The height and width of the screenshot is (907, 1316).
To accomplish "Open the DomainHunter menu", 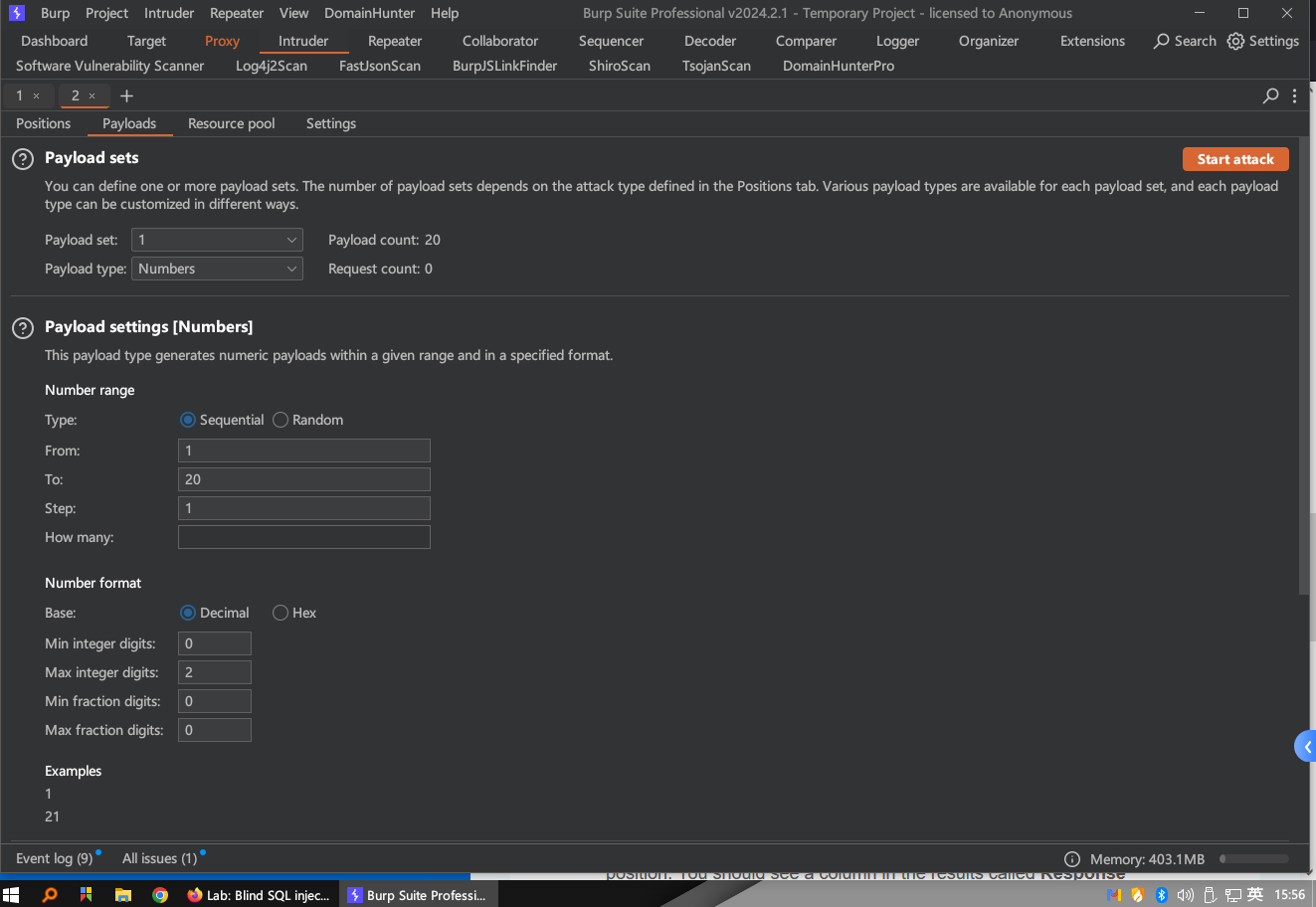I will point(369,13).
